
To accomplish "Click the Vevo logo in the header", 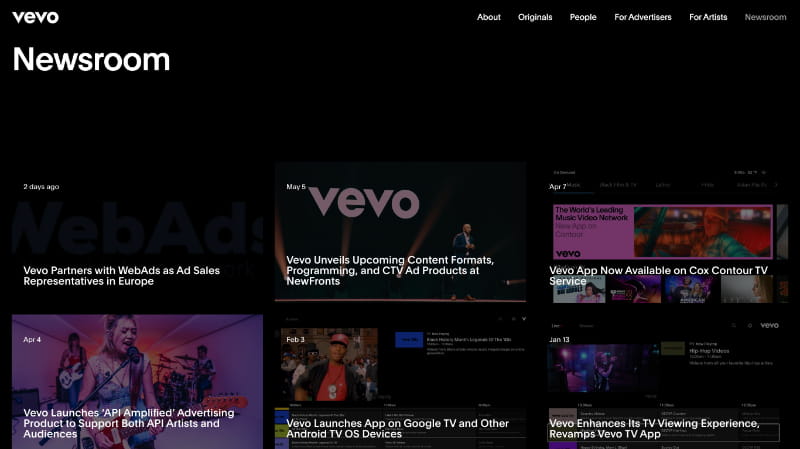I will coord(35,17).
